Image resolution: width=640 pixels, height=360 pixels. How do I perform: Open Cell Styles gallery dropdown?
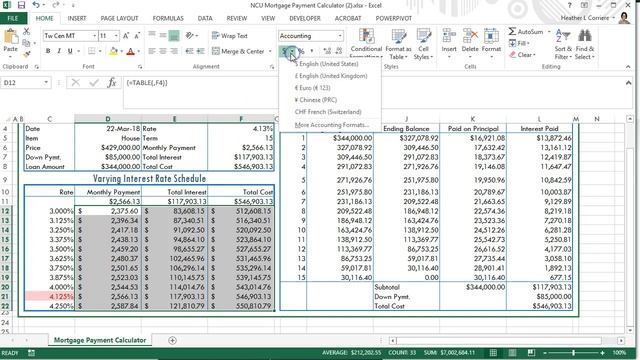click(423, 44)
